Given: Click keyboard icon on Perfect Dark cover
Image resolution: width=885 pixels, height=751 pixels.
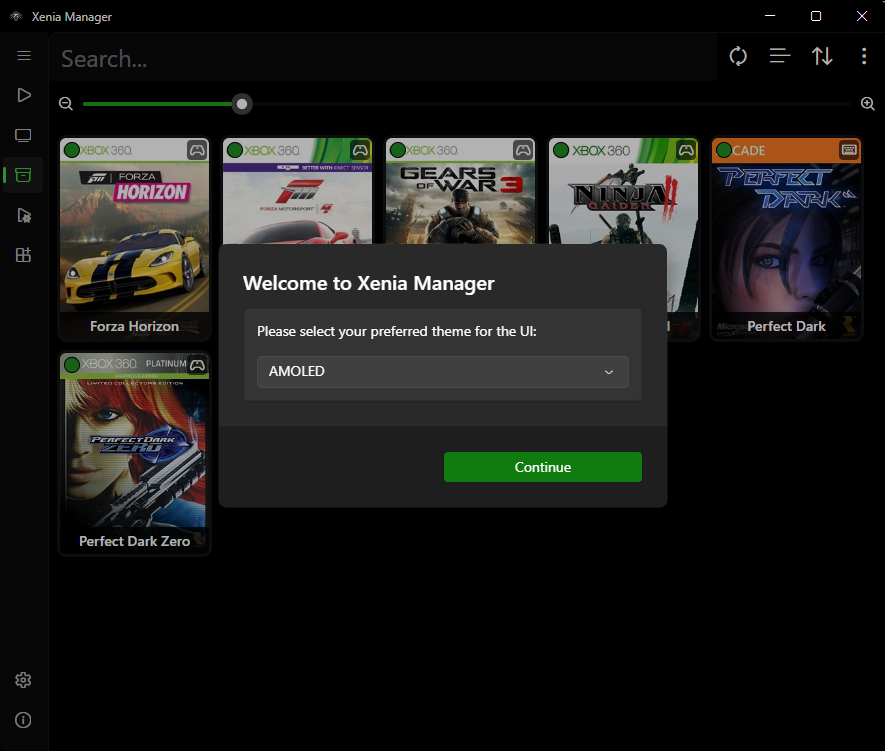Looking at the screenshot, I should 849,150.
